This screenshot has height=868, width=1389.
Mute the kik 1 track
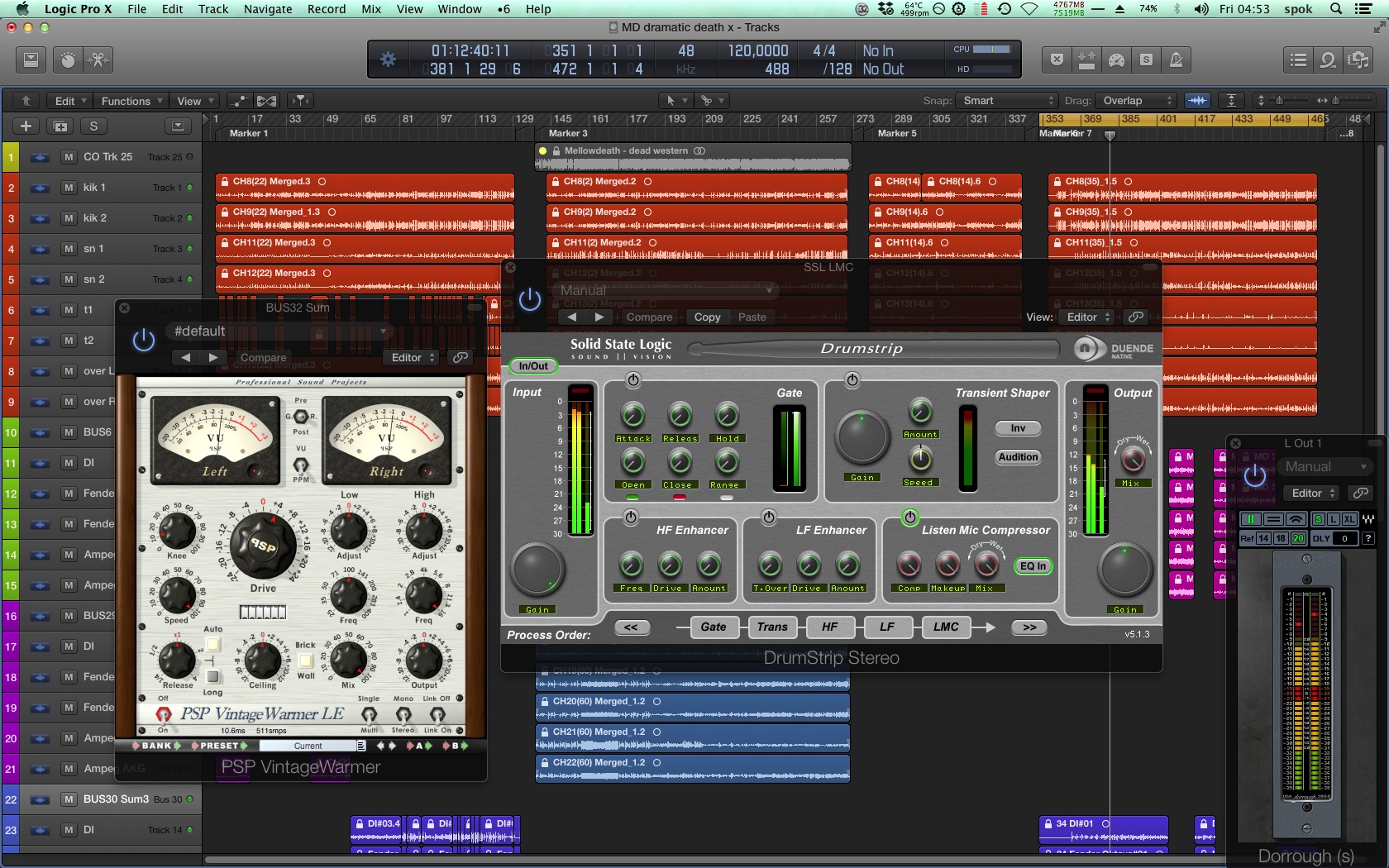(69, 188)
